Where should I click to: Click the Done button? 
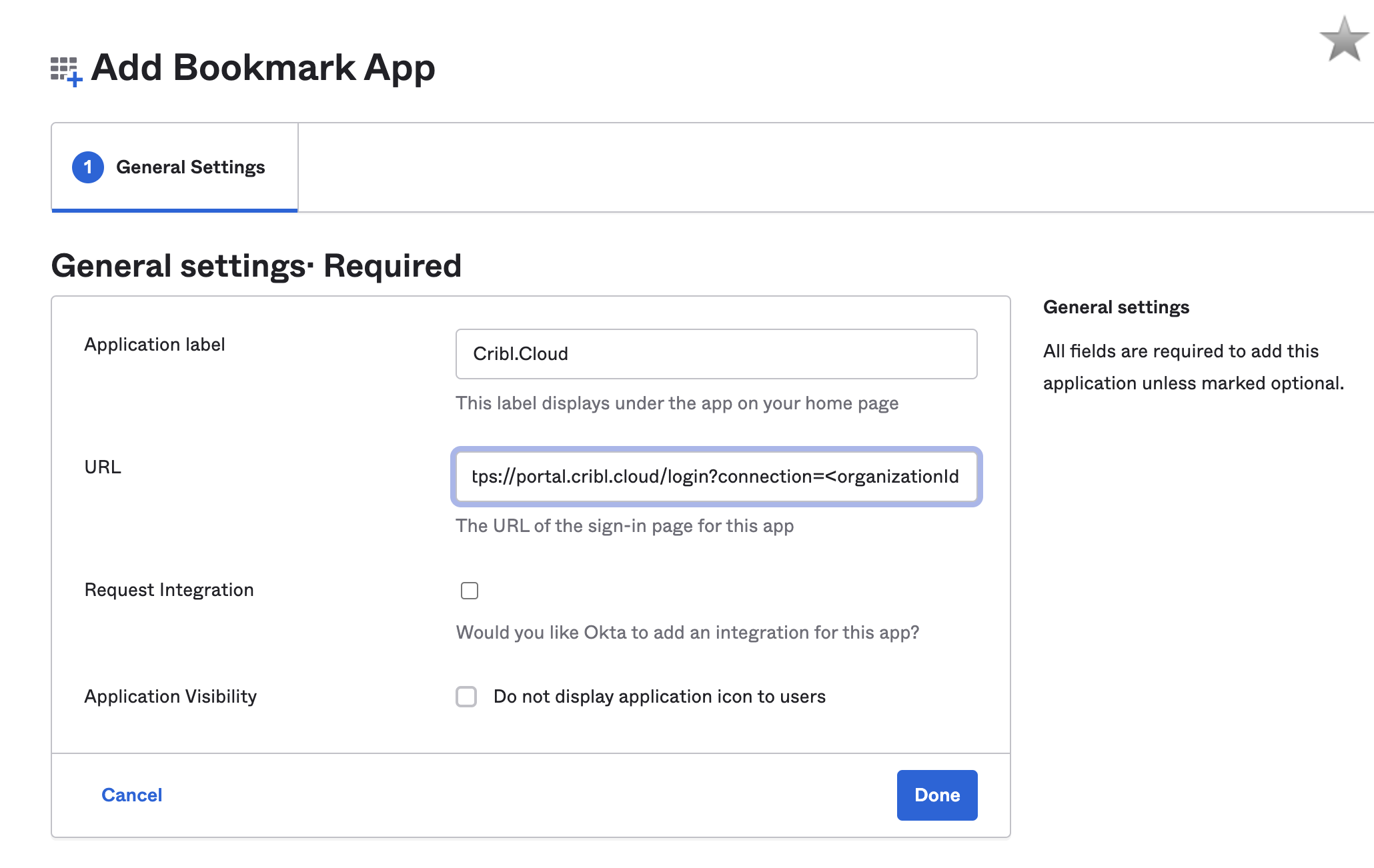point(937,795)
